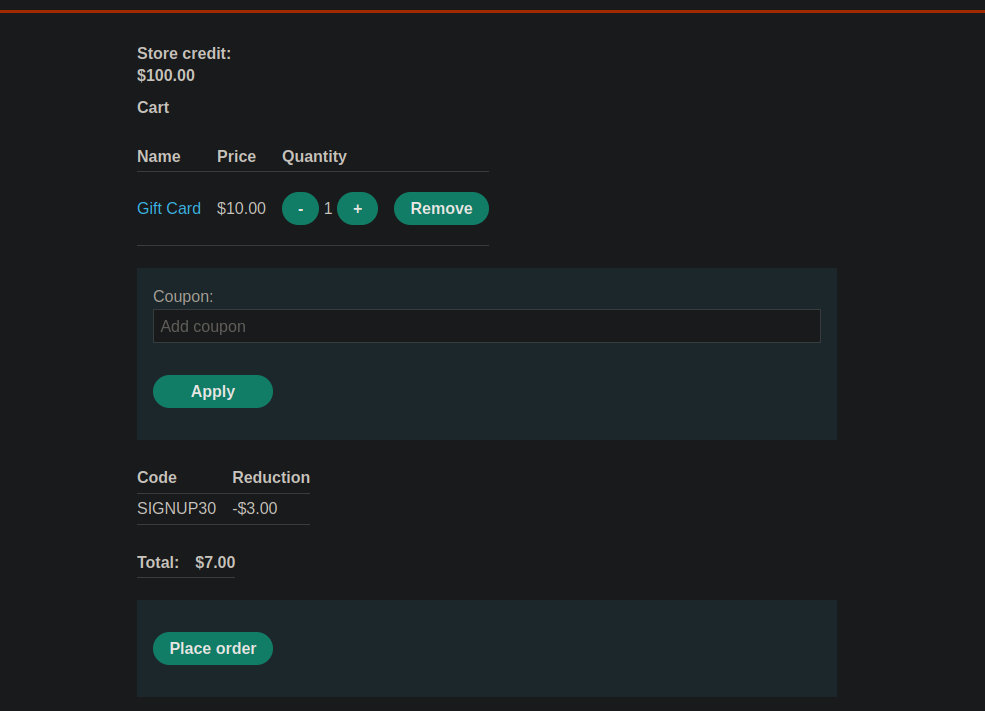
Task: Click the quantity value 1
Action: point(328,209)
